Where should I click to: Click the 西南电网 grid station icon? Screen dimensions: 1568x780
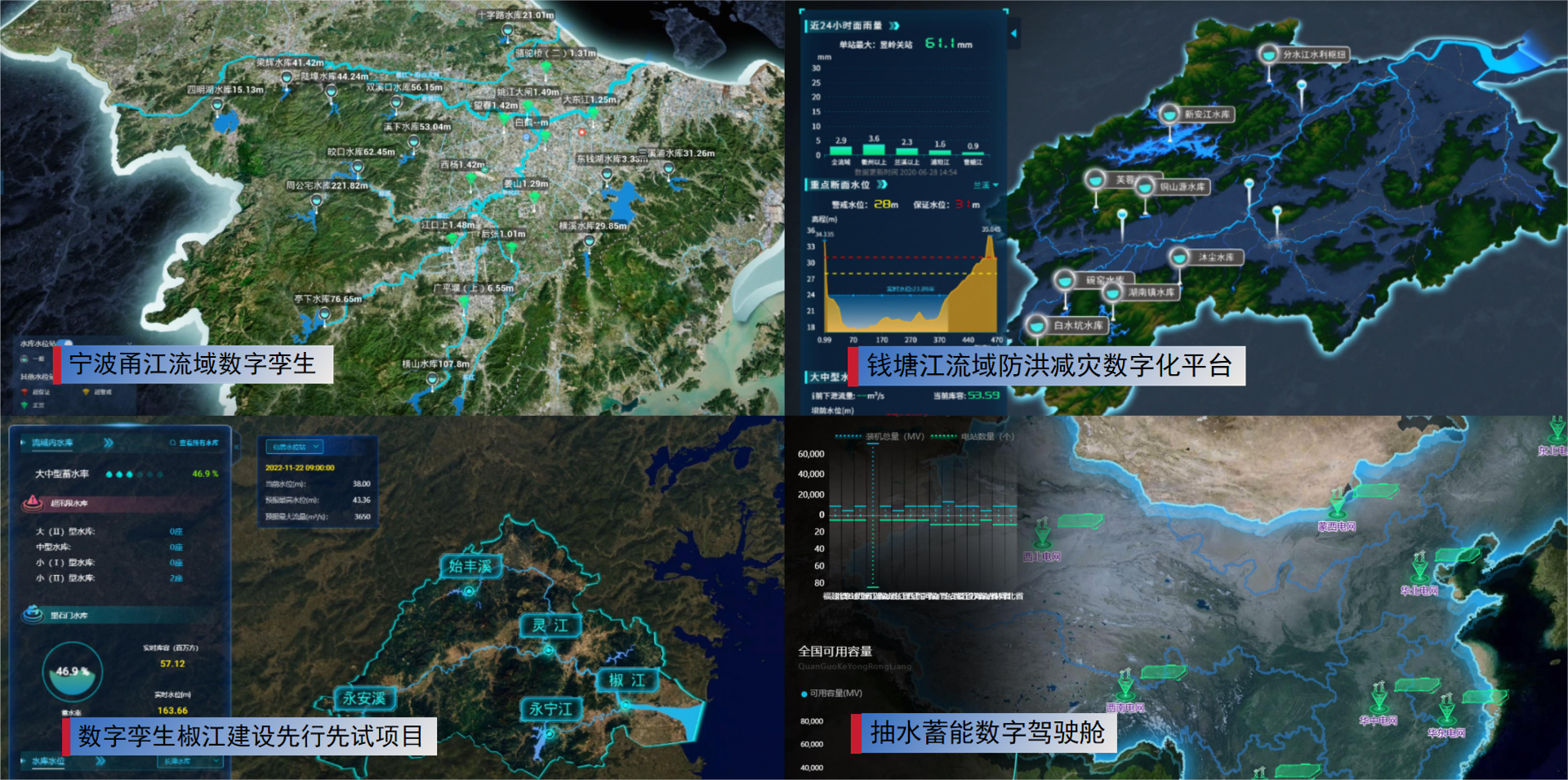pos(1125,682)
